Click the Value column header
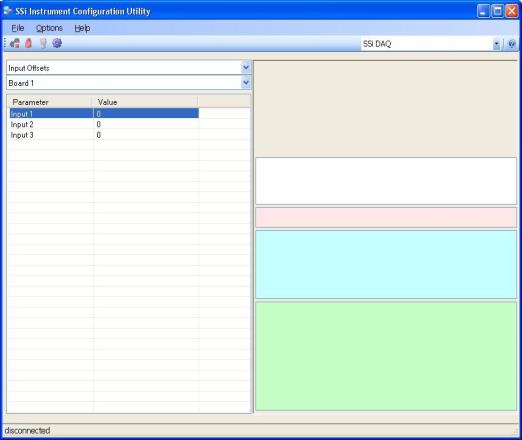Screen dimensions: 522x440 pyautogui.click(x=145, y=102)
